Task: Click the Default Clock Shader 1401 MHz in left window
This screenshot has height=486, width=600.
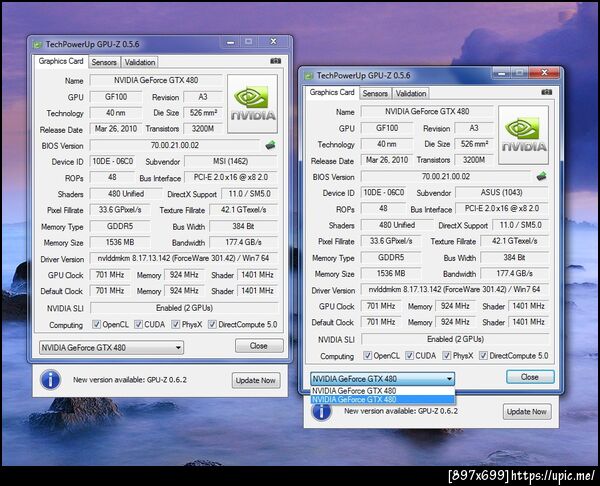Action: click(x=257, y=291)
